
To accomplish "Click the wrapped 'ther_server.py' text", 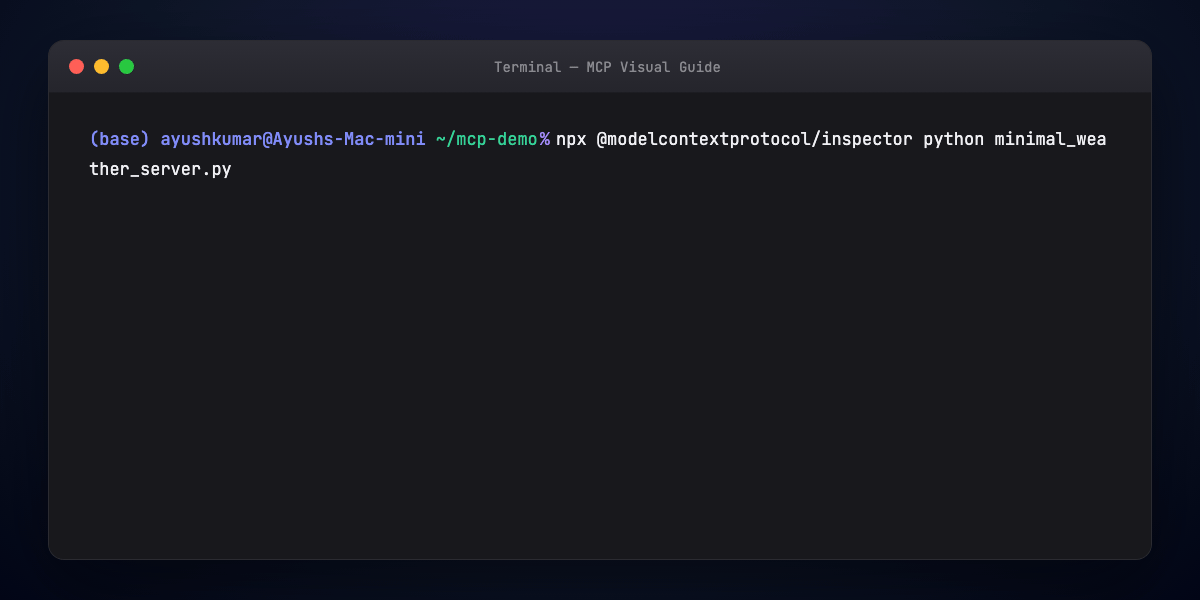I will coord(160,170).
